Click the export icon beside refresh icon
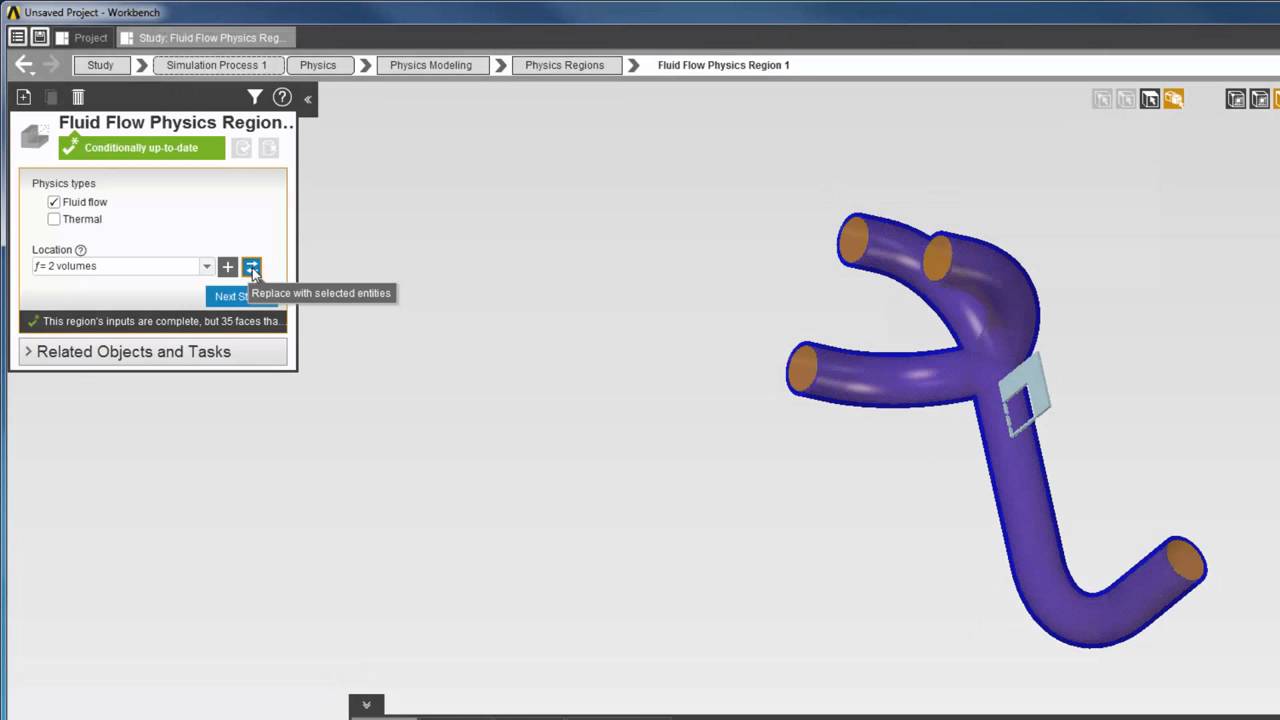Image resolution: width=1280 pixels, height=720 pixels. [268, 148]
